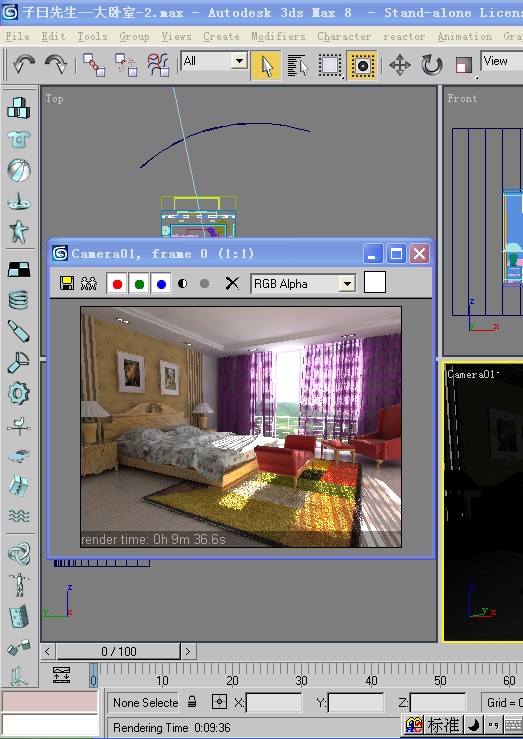The width and height of the screenshot is (523, 739).
Task: Open the reactor menu
Action: pos(404,36)
